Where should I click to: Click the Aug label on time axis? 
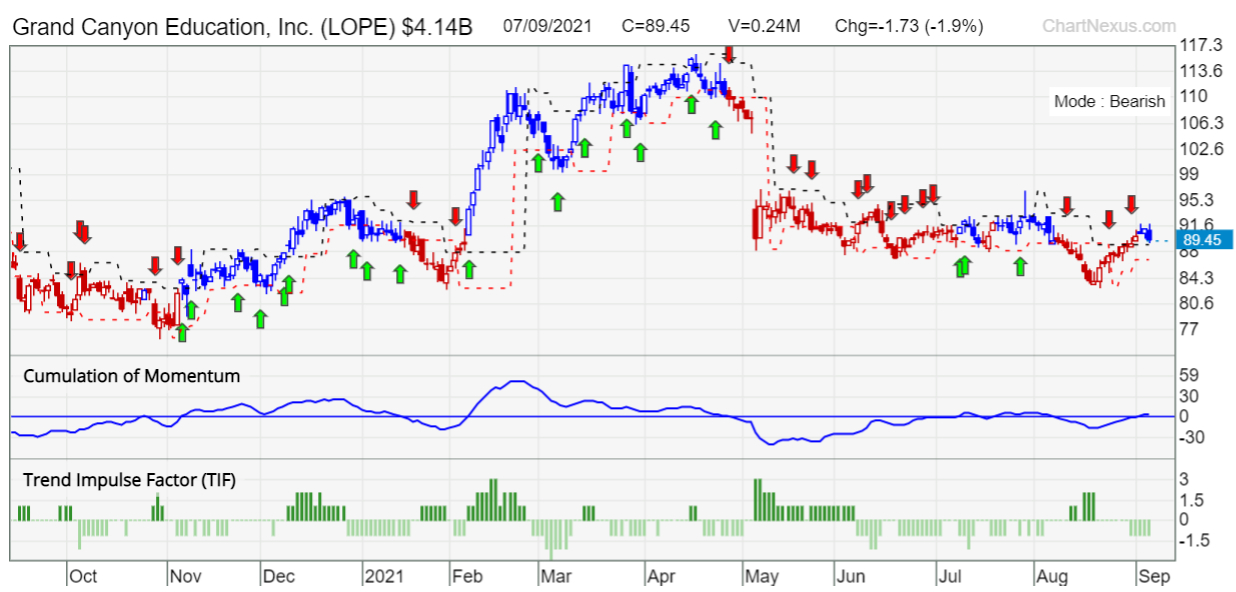pos(1053,577)
